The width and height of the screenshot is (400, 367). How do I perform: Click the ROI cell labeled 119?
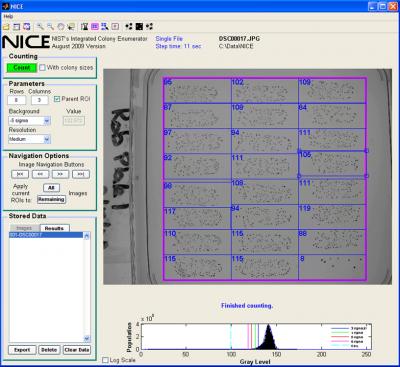[x=332, y=217]
